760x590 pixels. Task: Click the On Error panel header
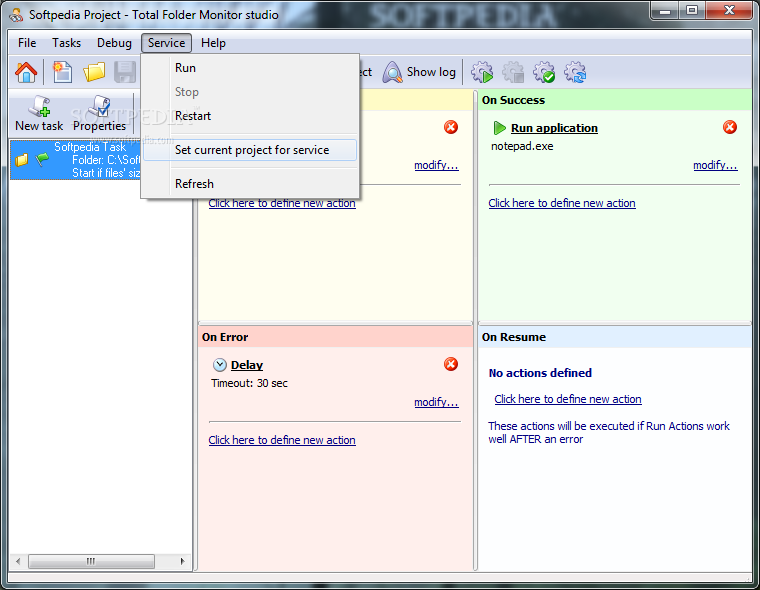[335, 337]
